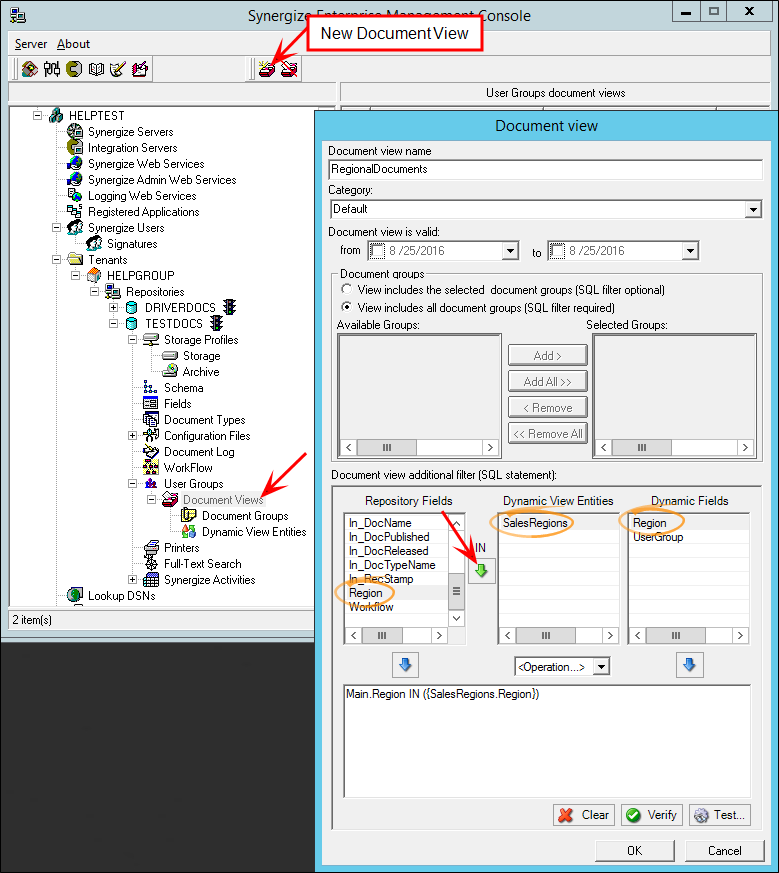Select the Logging Web Services icon
779x873 pixels.
pyautogui.click(x=75, y=195)
